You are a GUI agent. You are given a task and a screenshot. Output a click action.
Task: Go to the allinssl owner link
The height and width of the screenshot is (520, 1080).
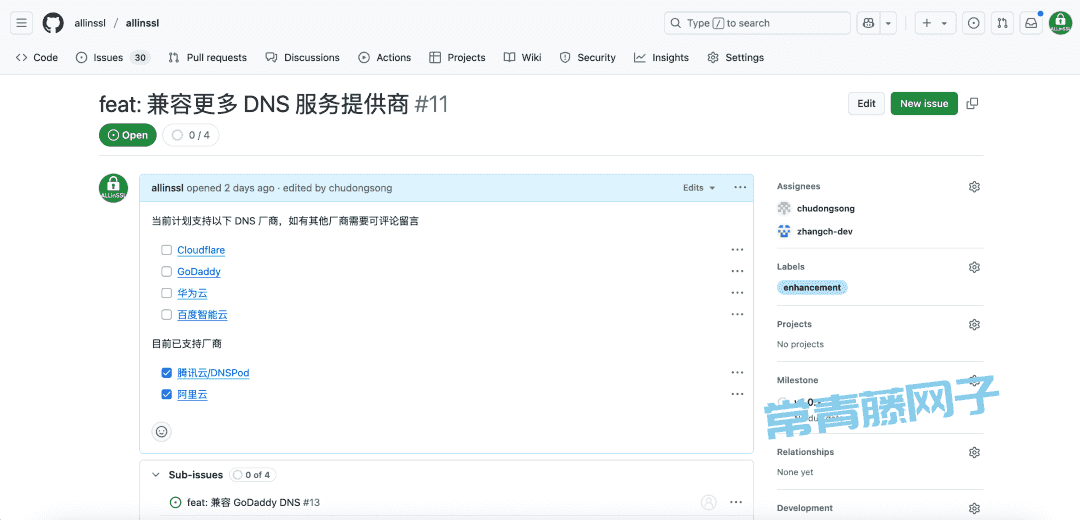coord(90,23)
